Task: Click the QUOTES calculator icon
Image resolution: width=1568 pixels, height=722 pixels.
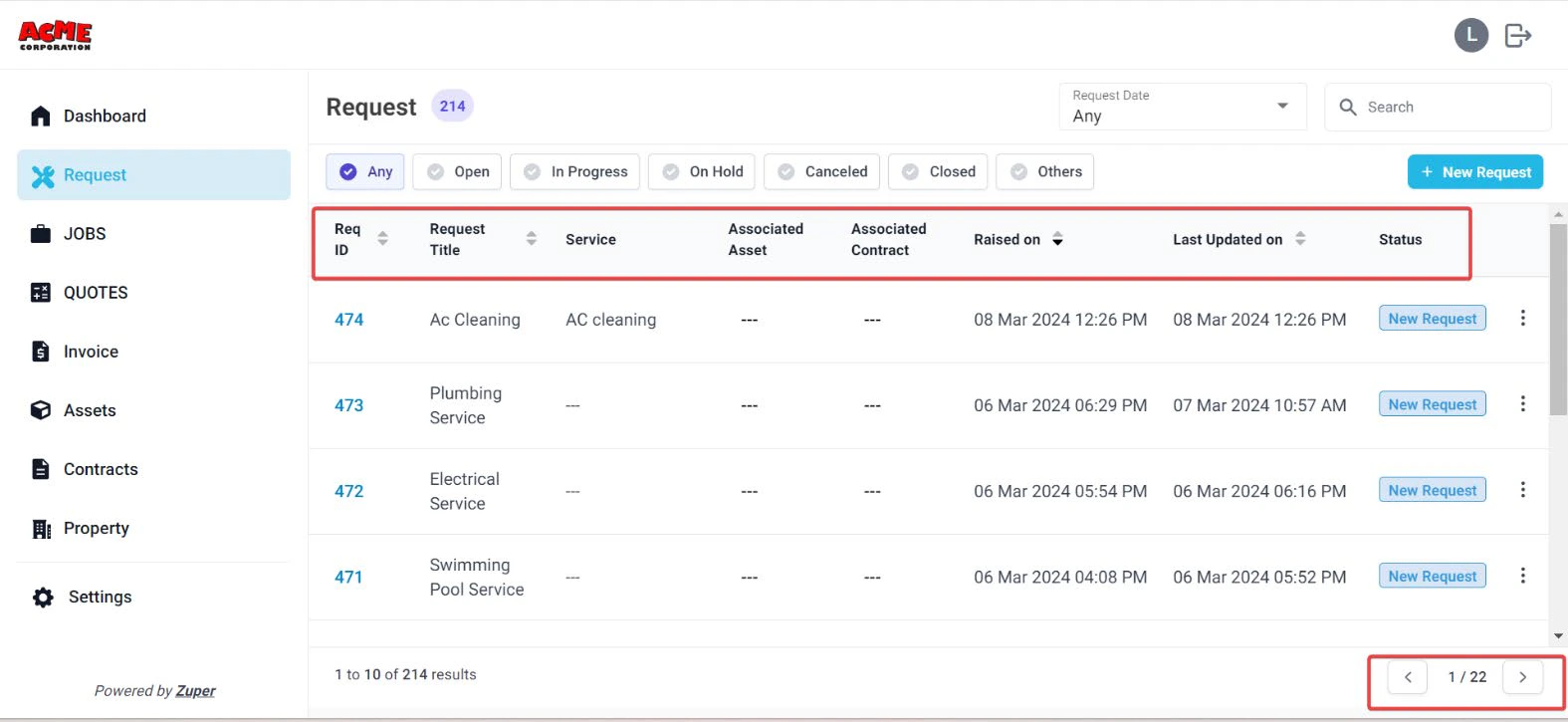Action: [x=41, y=293]
